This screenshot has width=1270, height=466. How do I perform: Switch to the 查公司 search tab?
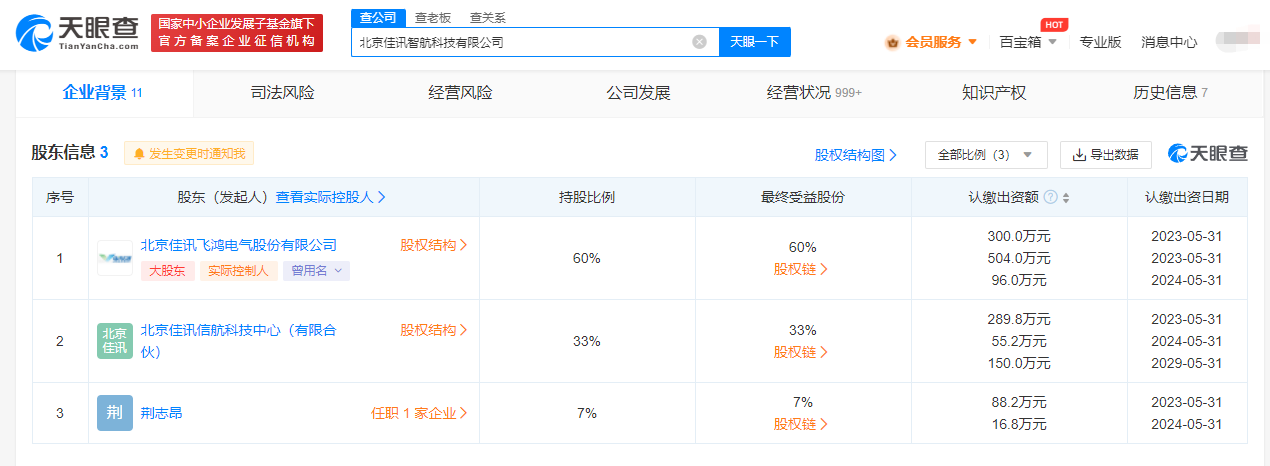[x=378, y=18]
